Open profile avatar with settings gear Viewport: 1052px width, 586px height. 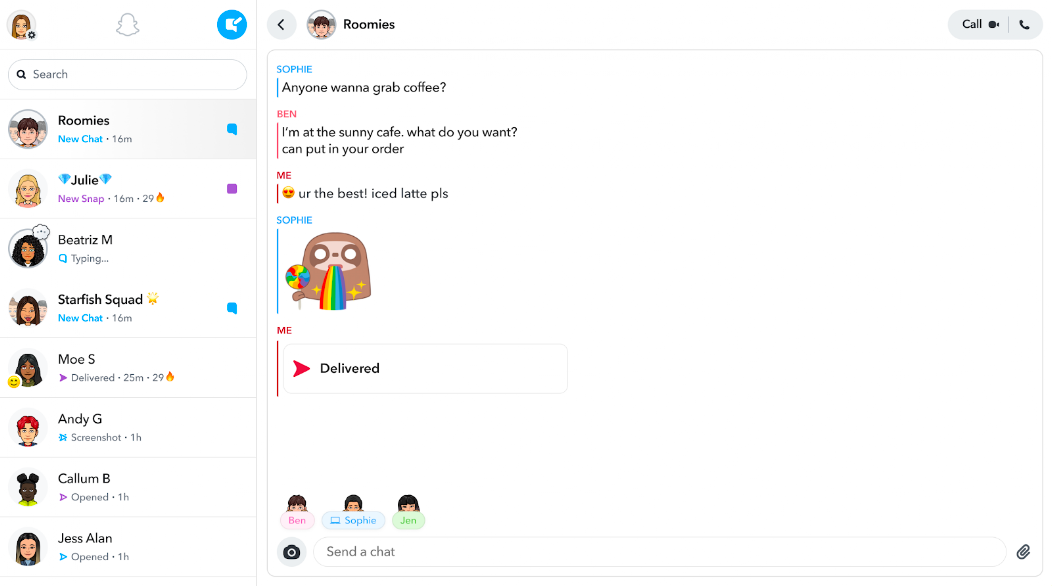click(21, 25)
